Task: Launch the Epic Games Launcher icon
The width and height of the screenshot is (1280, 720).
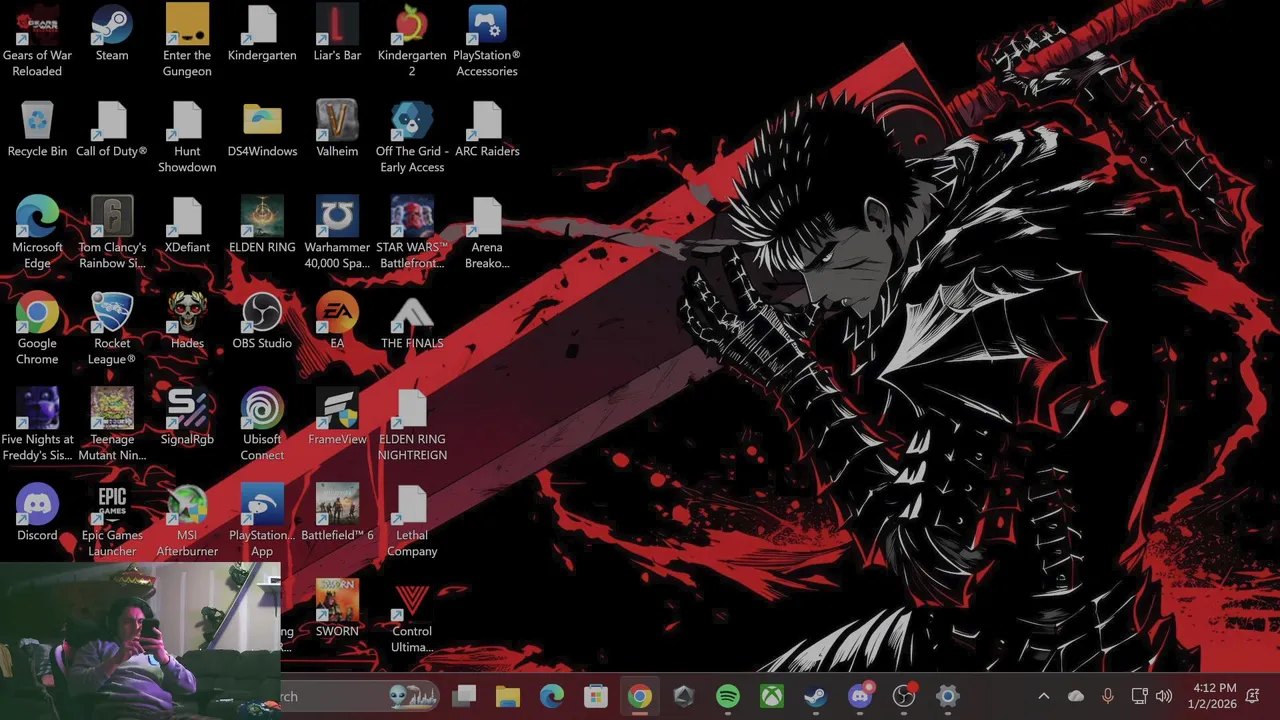Action: pos(112,521)
